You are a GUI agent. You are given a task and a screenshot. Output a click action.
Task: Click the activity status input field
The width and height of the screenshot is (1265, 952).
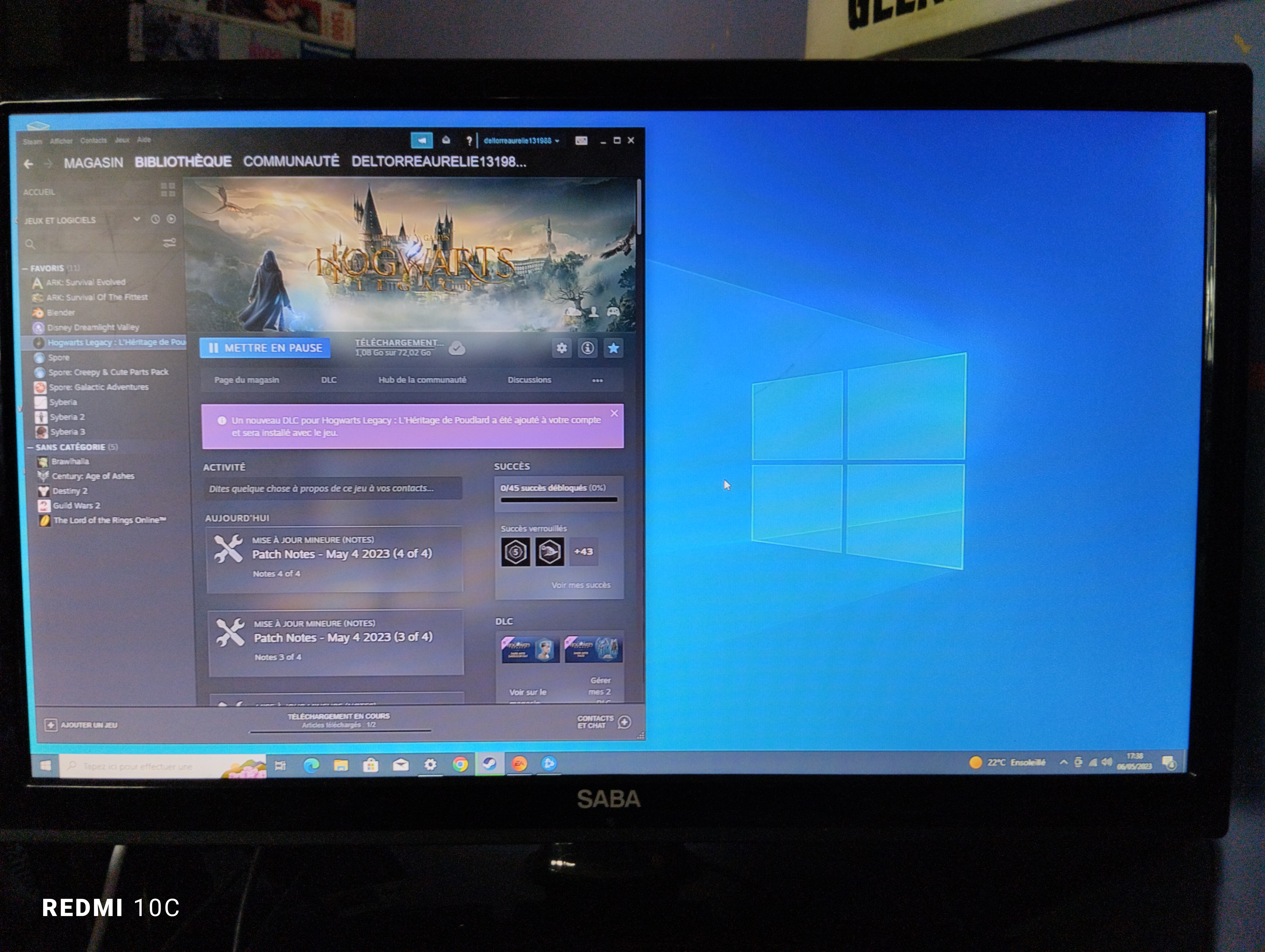pos(333,489)
